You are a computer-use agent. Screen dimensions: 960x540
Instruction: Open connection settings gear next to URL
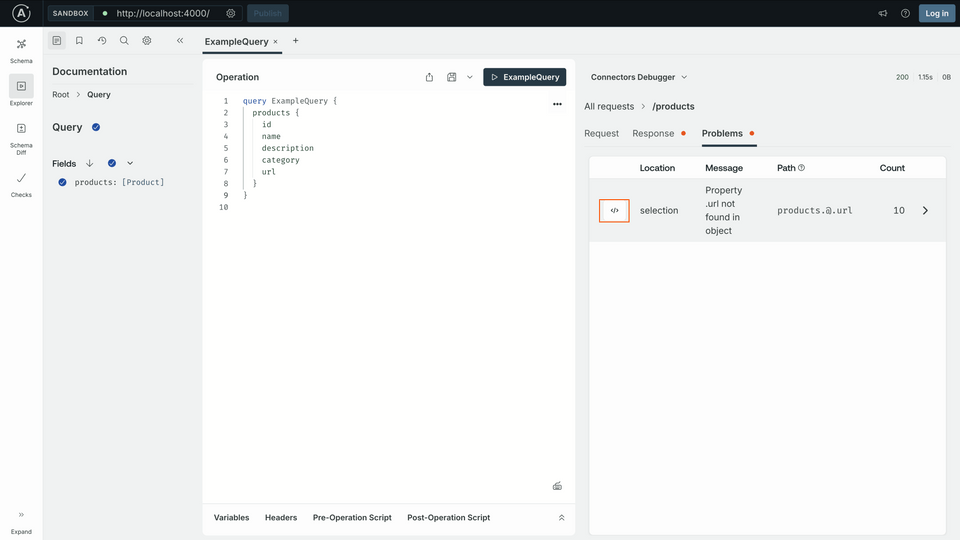pos(231,14)
